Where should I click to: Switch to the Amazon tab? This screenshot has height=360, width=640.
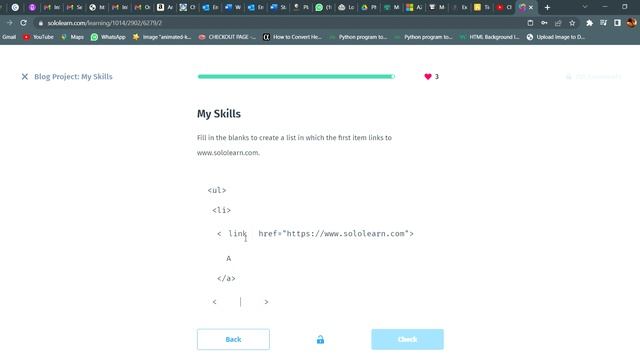164,7
